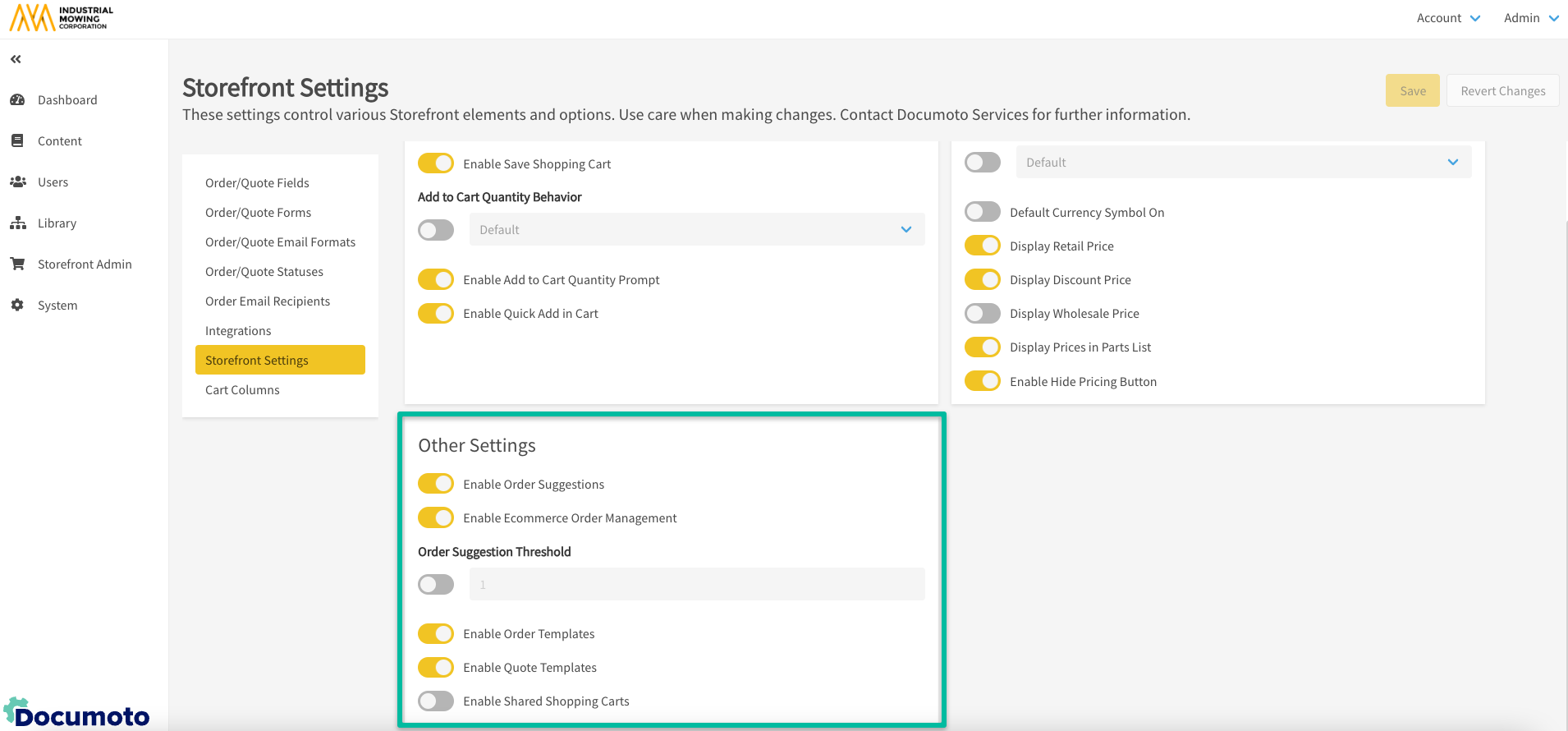Disable the Enable Save Shopping Cart toggle
The height and width of the screenshot is (731, 1568).
click(435, 163)
